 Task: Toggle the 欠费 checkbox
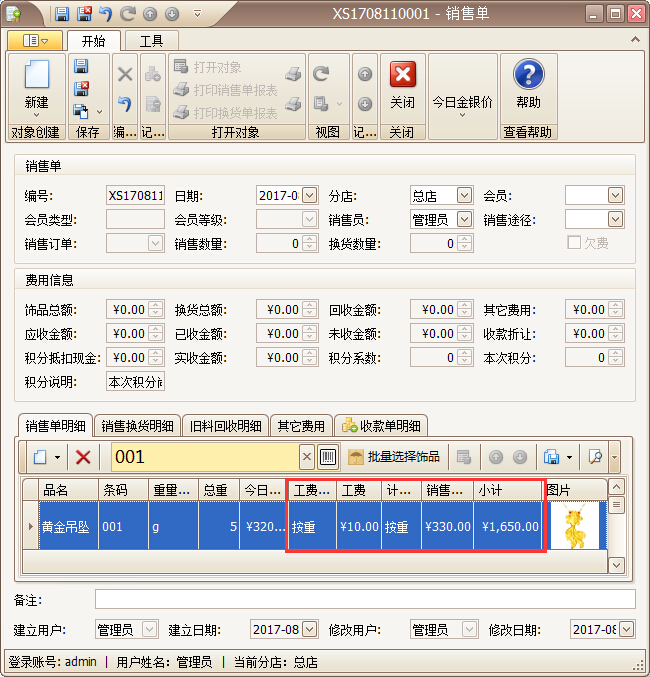pos(574,243)
